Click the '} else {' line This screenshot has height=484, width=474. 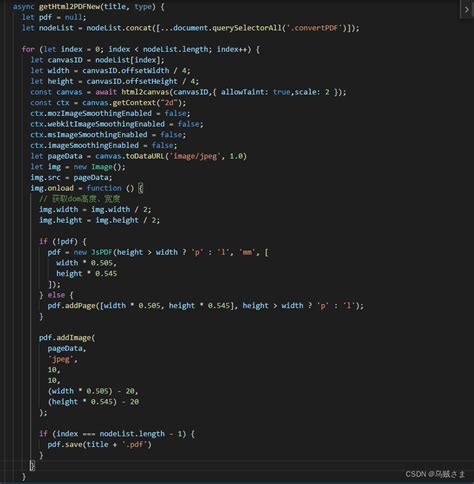coord(56,295)
